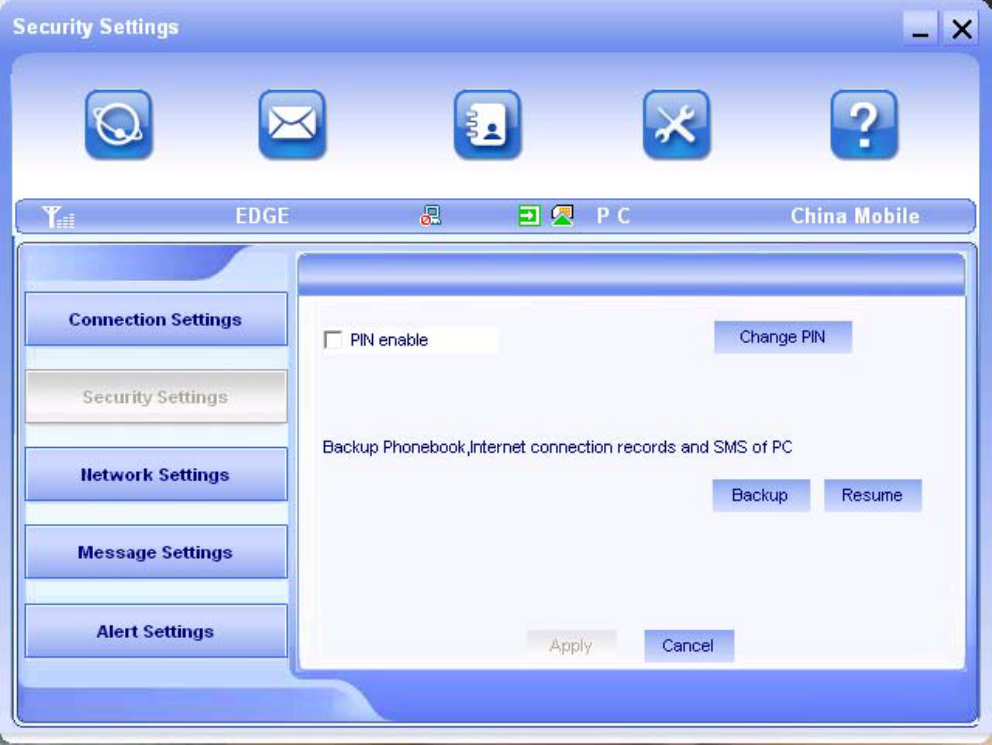Screen dimensions: 992x745
Task: Open the Phonebook contacts icon
Action: point(487,124)
